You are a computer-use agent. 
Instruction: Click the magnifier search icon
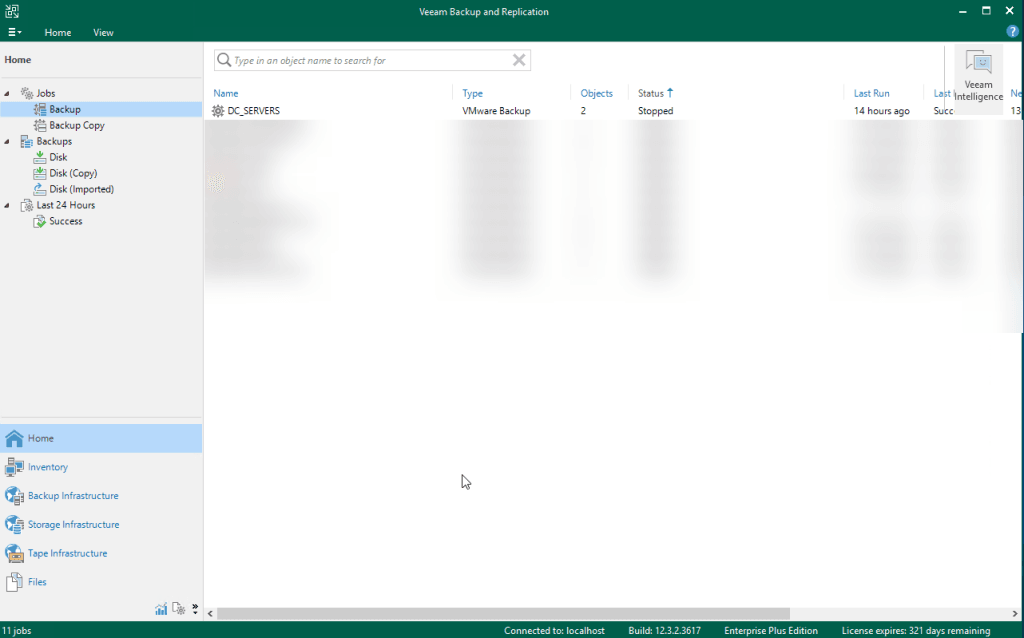click(224, 60)
